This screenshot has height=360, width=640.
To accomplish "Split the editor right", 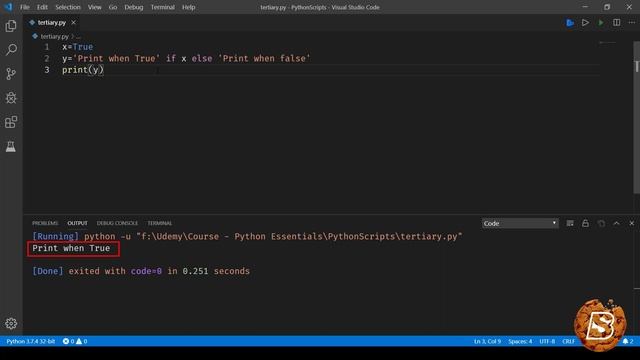I will [x=617, y=23].
